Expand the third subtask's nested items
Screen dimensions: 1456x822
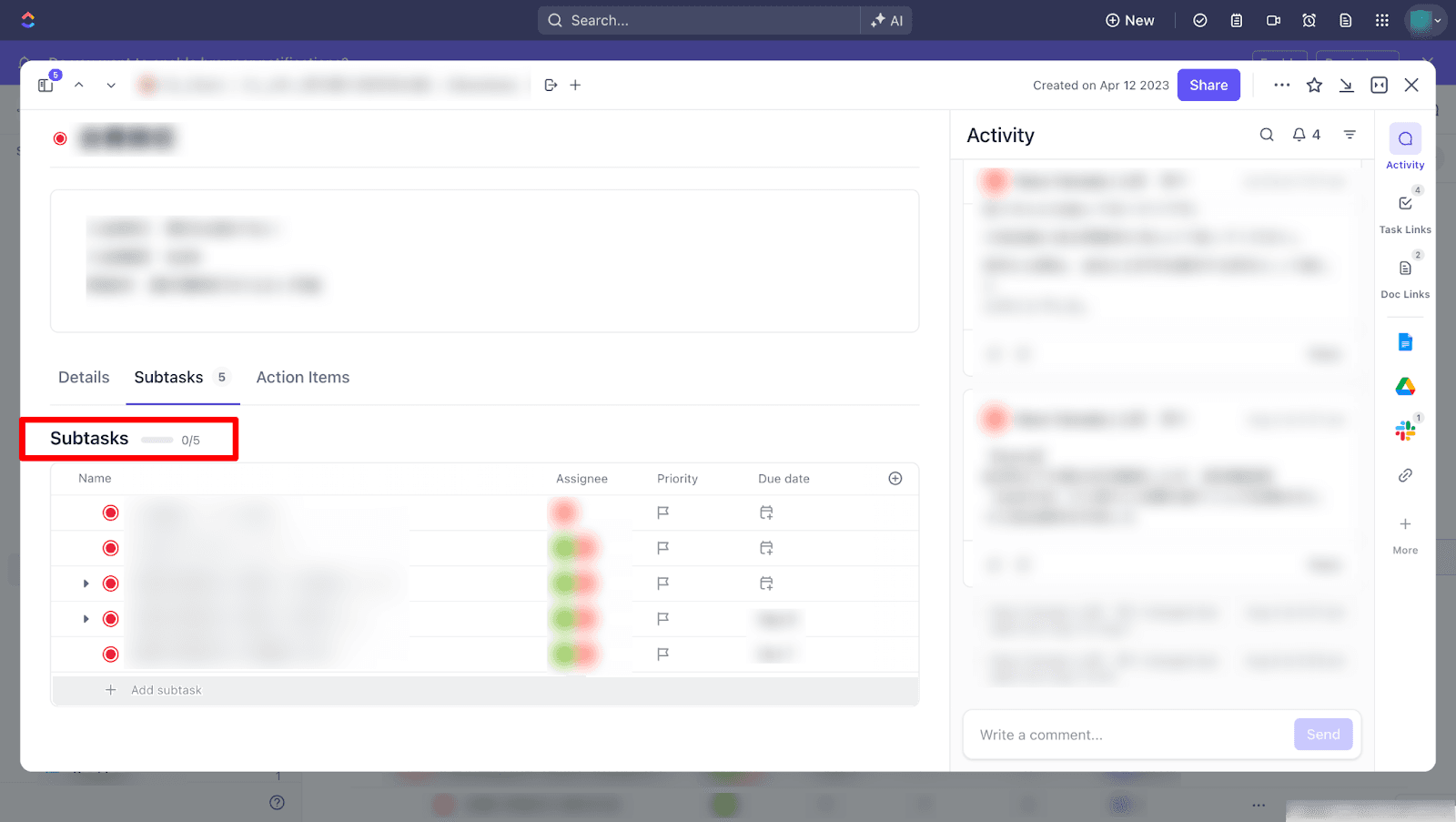(86, 584)
